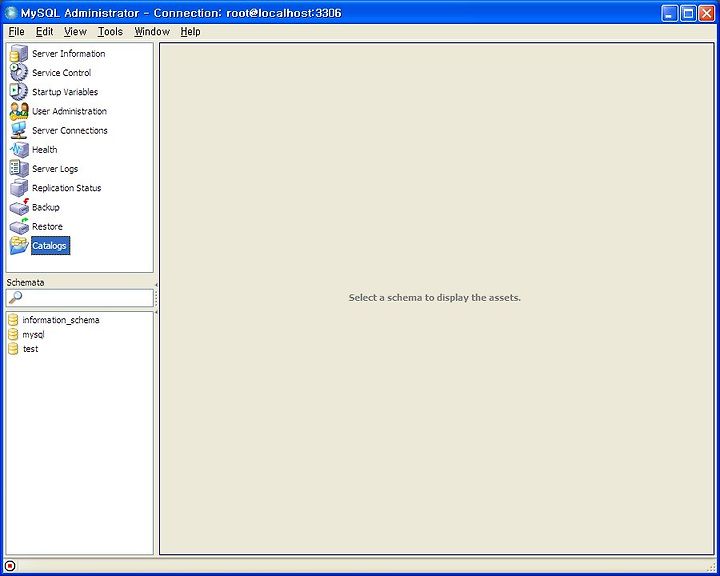Select the Restore label
The height and width of the screenshot is (576, 720).
click(47, 226)
